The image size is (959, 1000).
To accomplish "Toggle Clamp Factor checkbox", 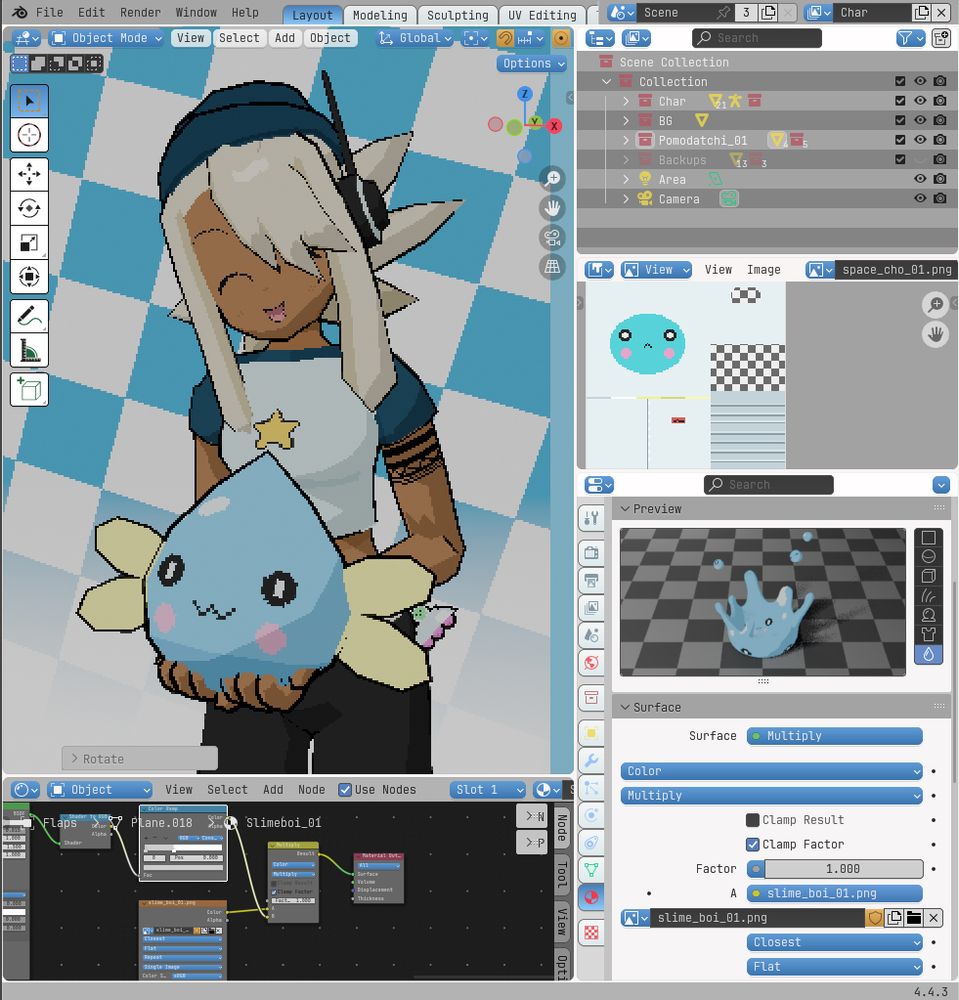I will pyautogui.click(x=752, y=844).
